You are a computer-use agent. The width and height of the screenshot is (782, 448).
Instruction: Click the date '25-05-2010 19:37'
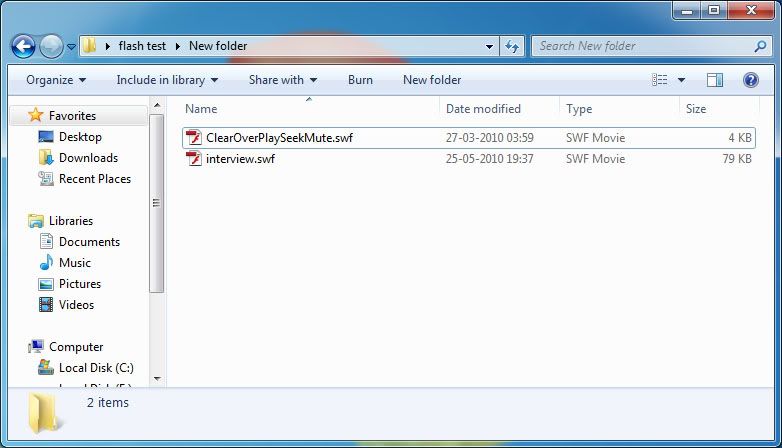490,159
